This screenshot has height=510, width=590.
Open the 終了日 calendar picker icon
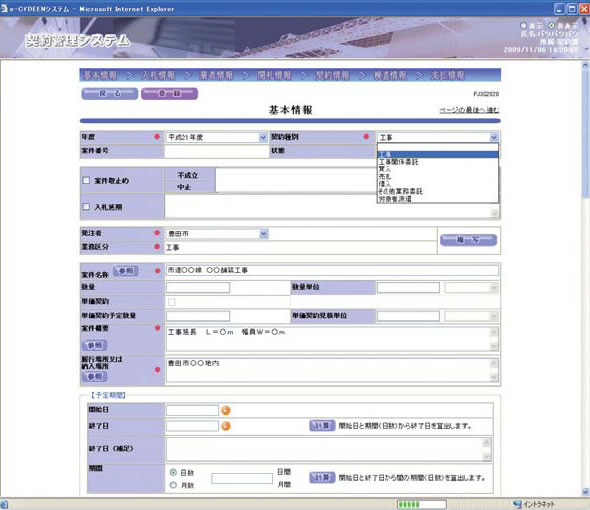[226, 426]
